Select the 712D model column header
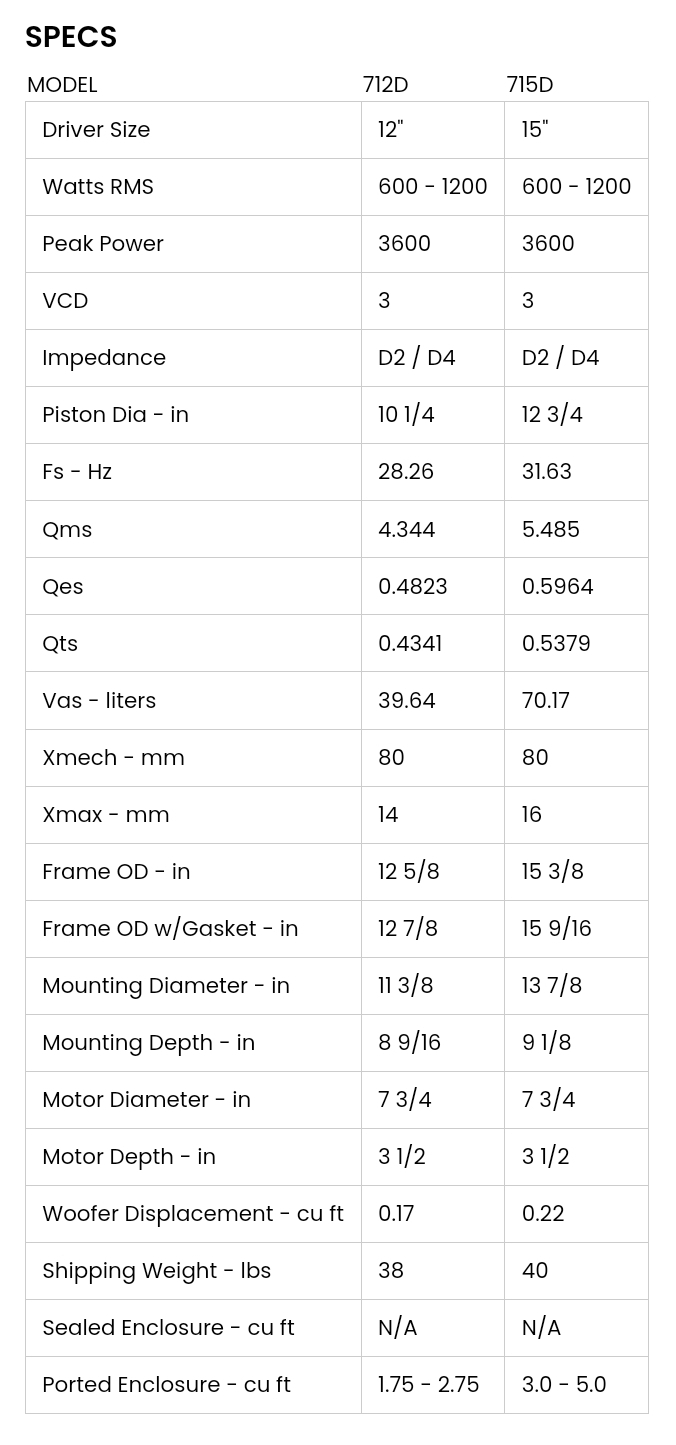Image resolution: width=676 pixels, height=1445 pixels. pos(385,85)
